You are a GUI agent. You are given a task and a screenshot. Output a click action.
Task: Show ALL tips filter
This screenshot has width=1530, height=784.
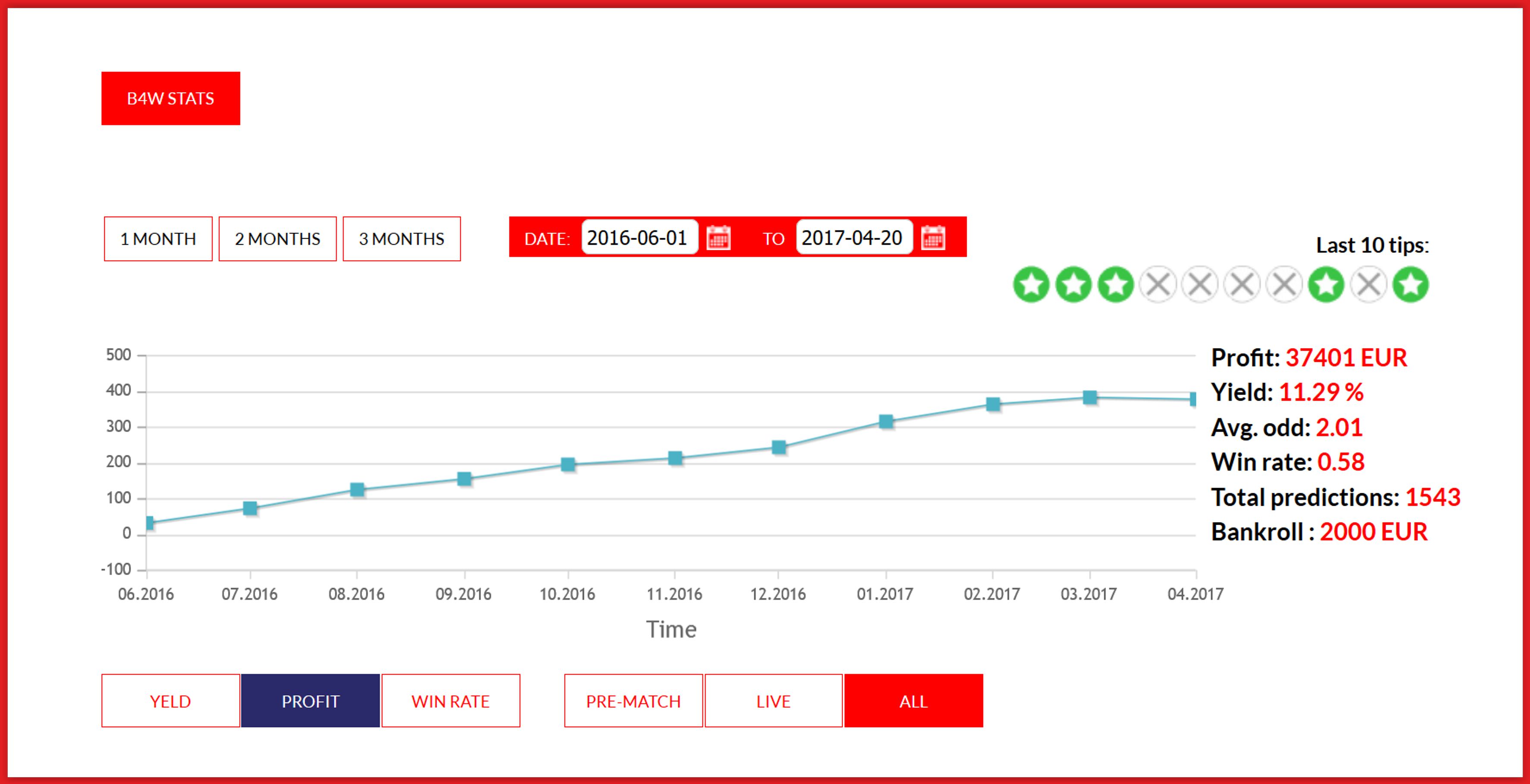pyautogui.click(x=914, y=701)
